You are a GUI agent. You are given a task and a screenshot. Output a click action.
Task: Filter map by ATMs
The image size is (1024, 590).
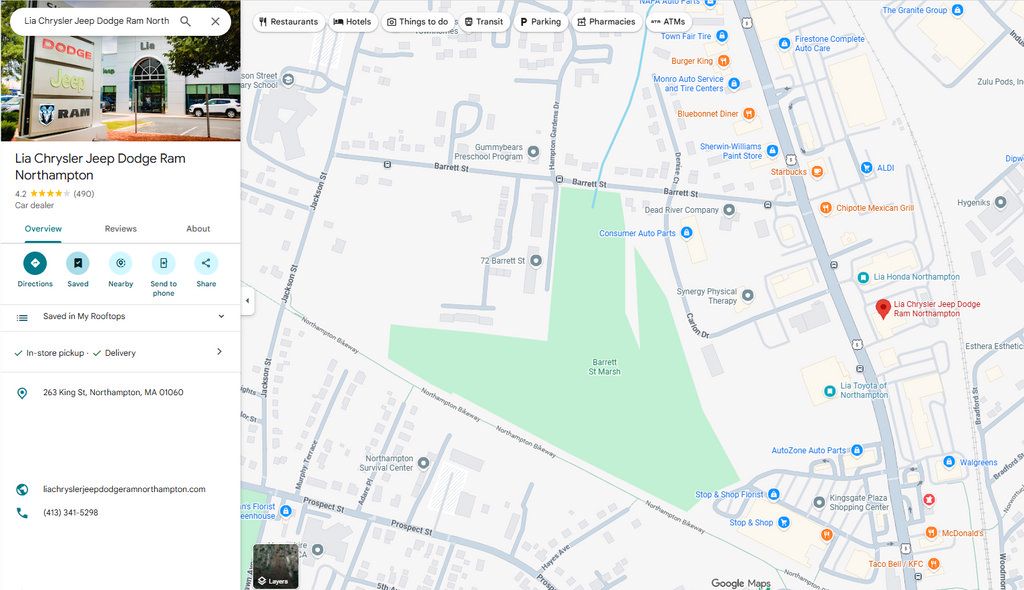668,22
